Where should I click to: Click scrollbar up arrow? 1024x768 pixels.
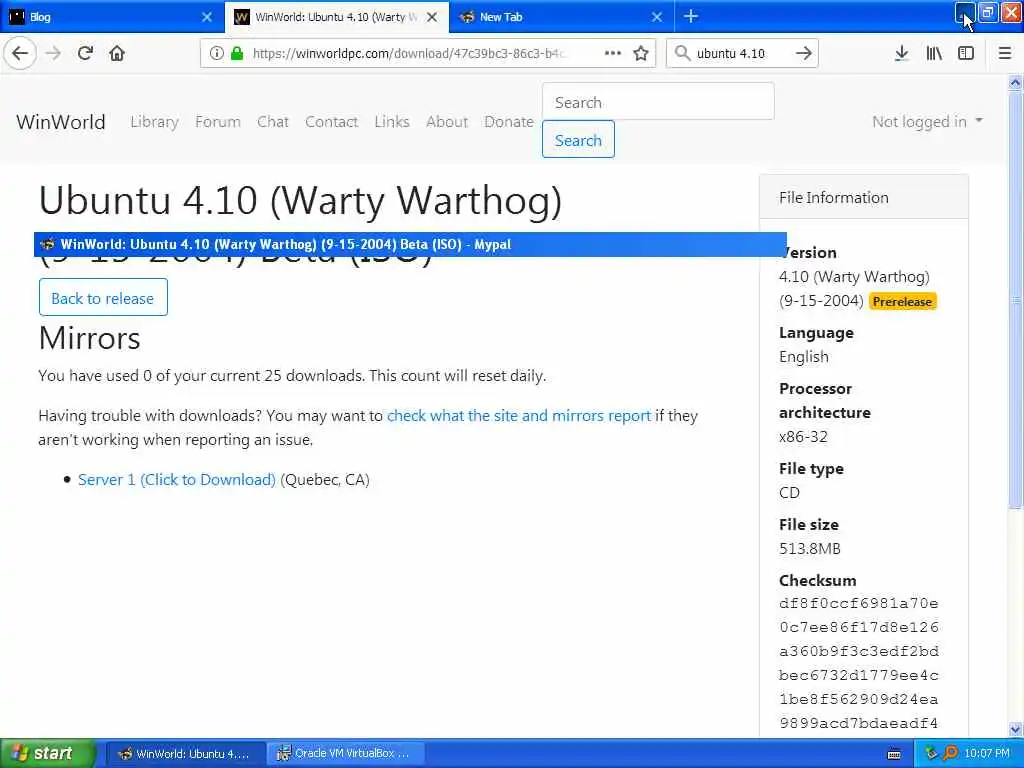click(x=1015, y=82)
